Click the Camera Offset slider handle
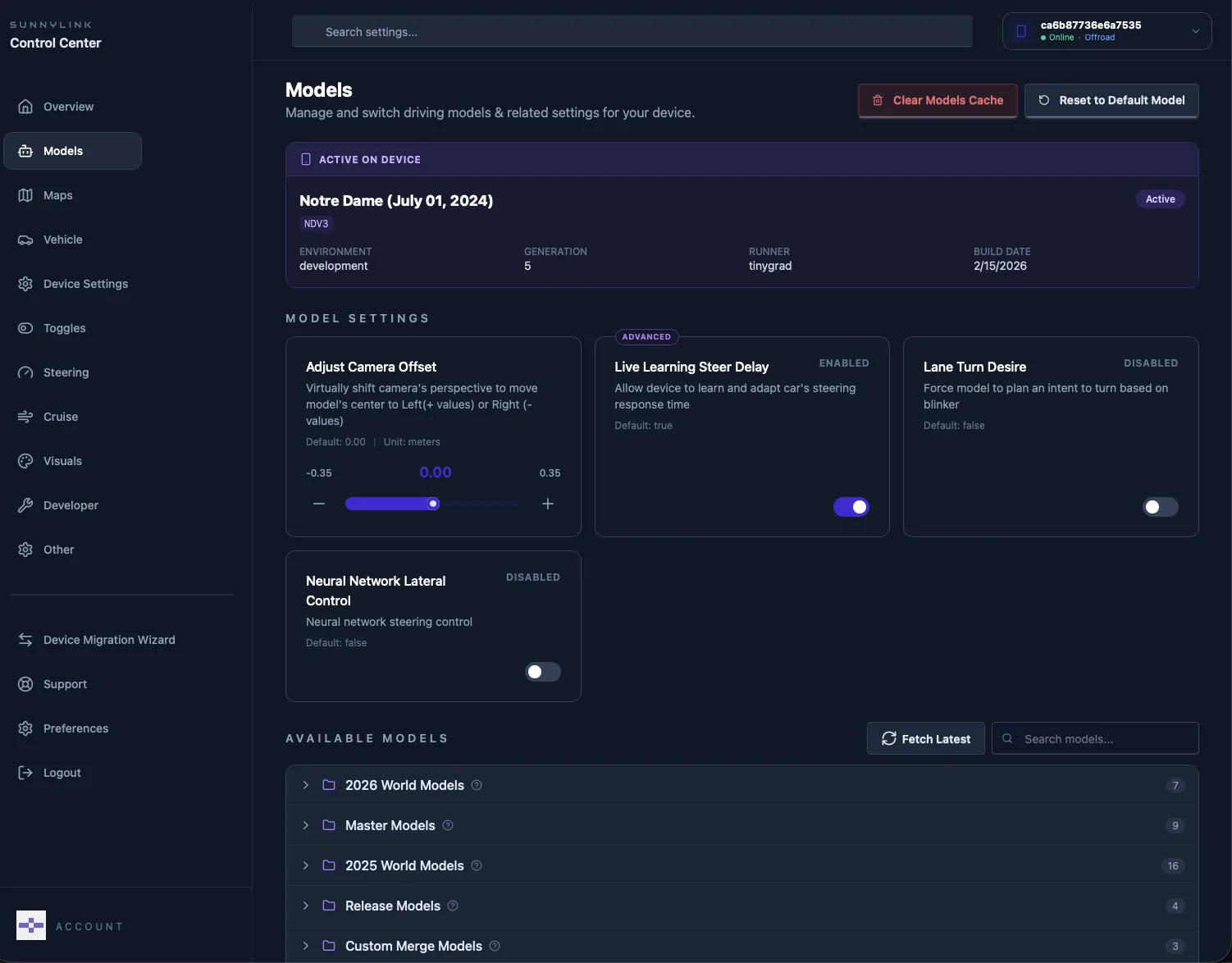Viewport: 1232px width, 963px height. pos(433,504)
